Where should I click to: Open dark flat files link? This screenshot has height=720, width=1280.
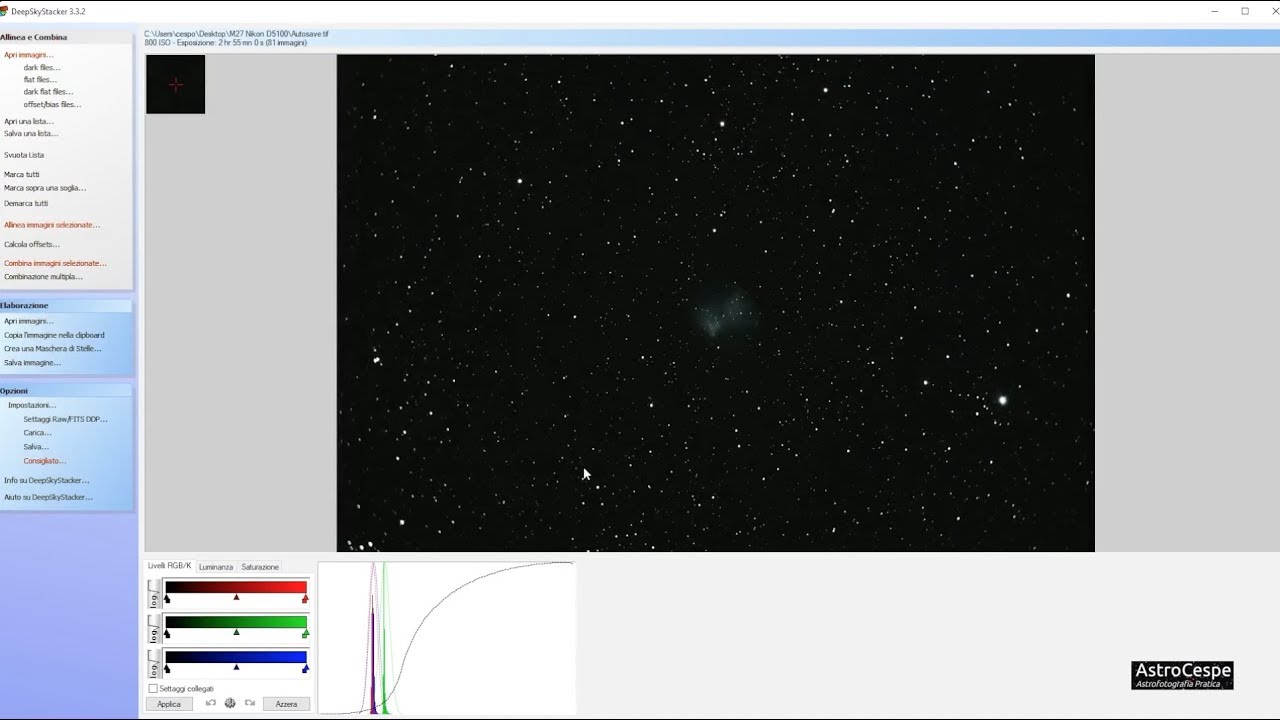[48, 91]
